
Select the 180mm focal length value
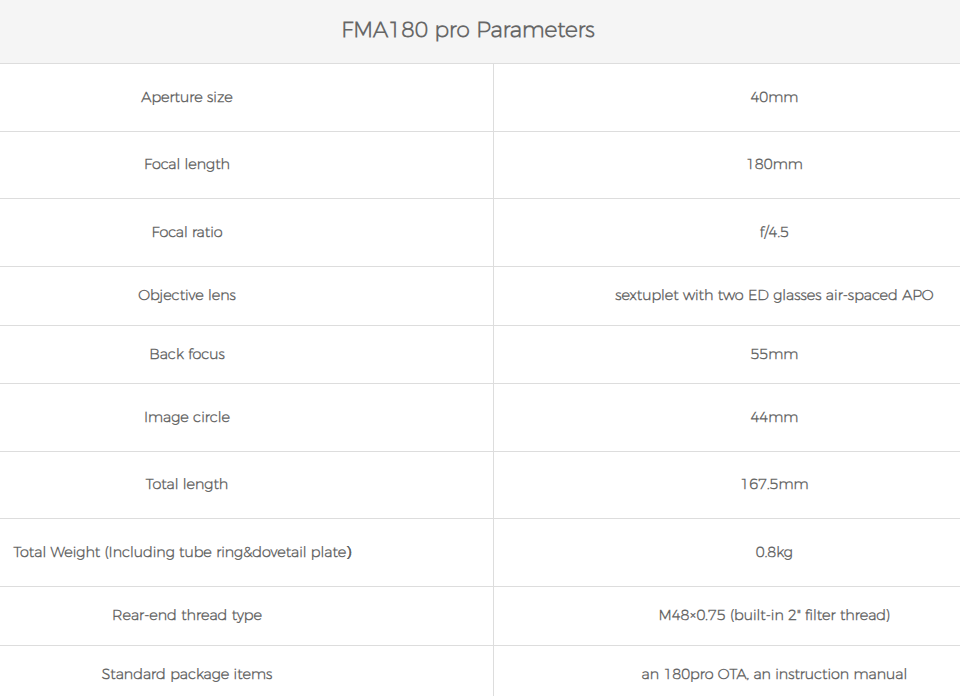774,164
